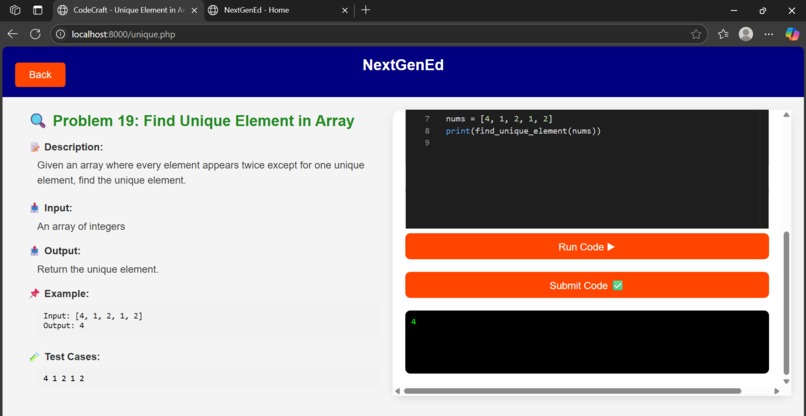The height and width of the screenshot is (416, 806).
Task: Click the vertical scrollbar thumb of editor panel
Action: (786, 303)
